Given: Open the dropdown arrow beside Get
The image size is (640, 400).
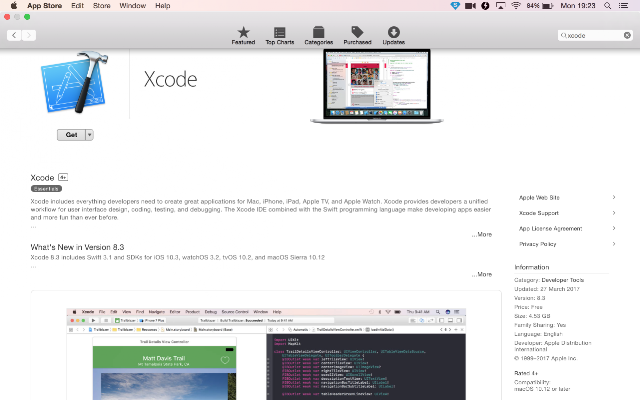Looking at the screenshot, I should 89,135.
